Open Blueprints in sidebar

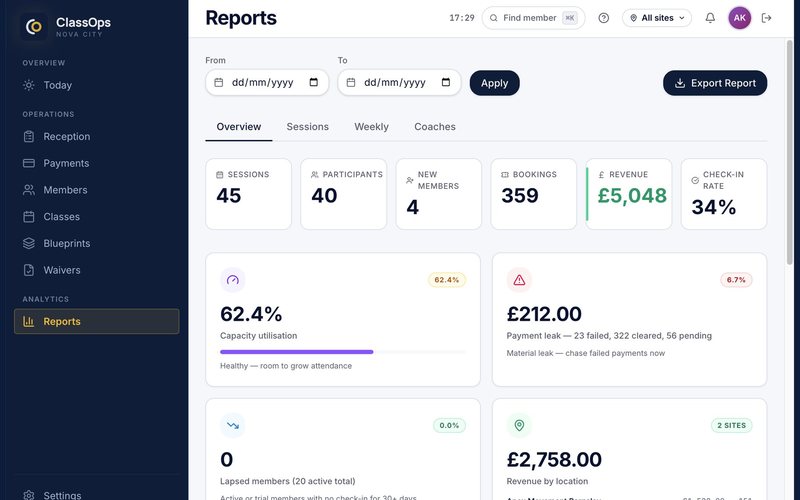[97, 243]
